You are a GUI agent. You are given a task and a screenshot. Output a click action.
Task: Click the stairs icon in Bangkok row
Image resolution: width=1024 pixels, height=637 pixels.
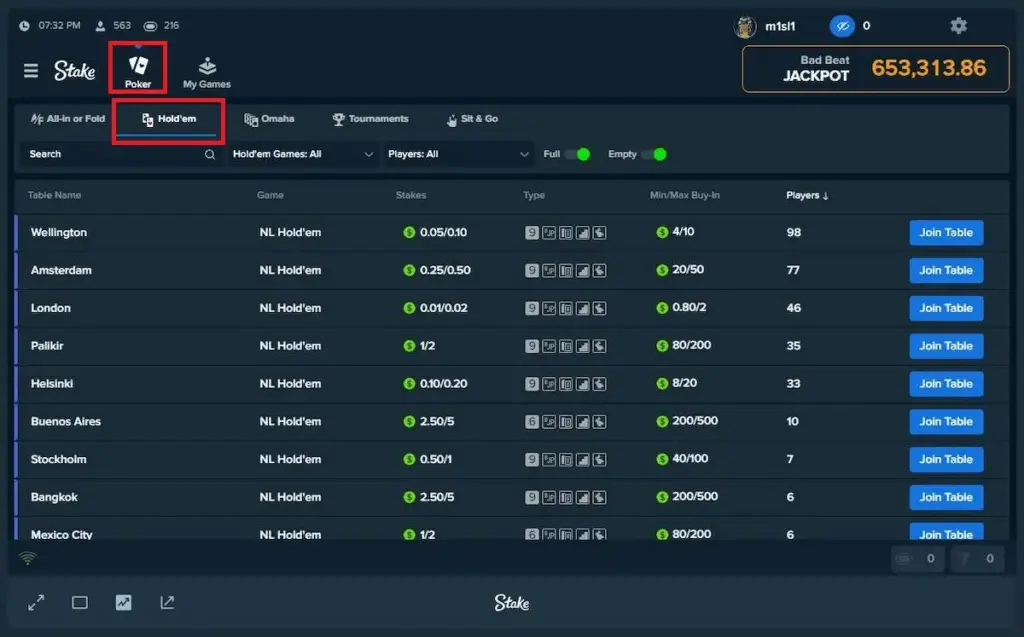(583, 498)
